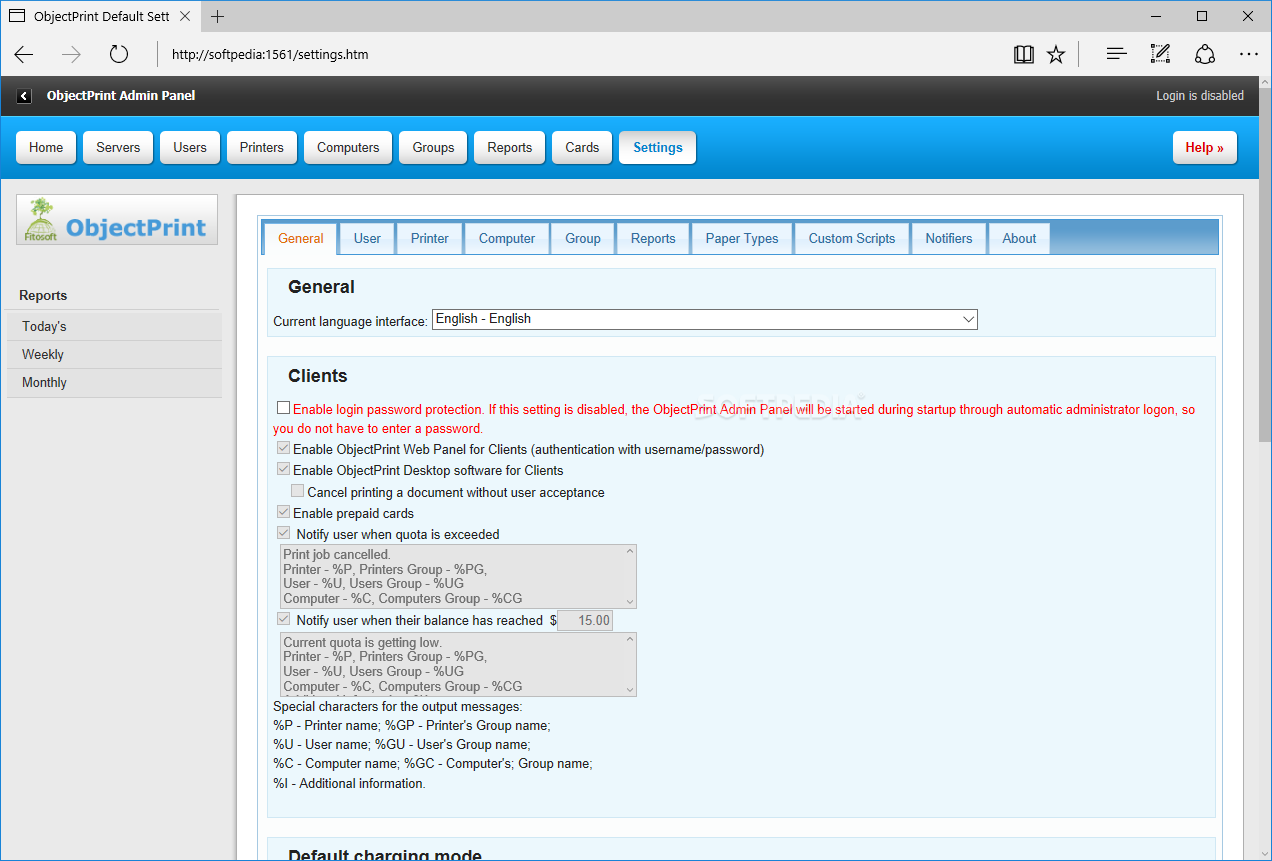This screenshot has width=1272, height=861.
Task: Go to the Home page button
Action: coord(46,147)
